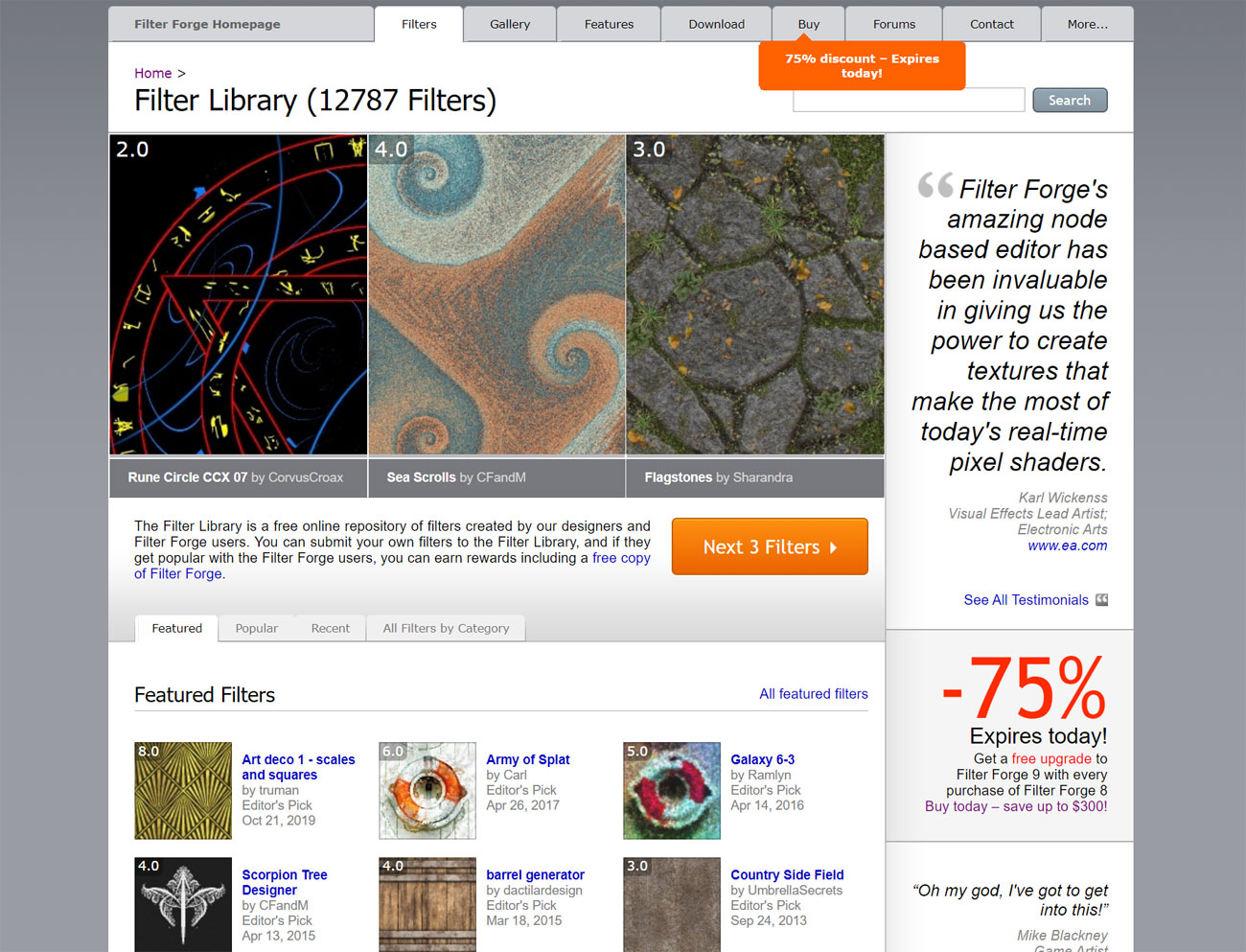Click the Army of Splat title link
The height and width of the screenshot is (952, 1246).
pyautogui.click(x=528, y=759)
